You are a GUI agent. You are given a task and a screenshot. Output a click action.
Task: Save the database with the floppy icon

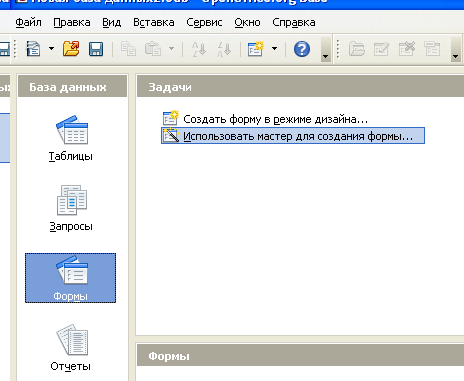pos(96,49)
